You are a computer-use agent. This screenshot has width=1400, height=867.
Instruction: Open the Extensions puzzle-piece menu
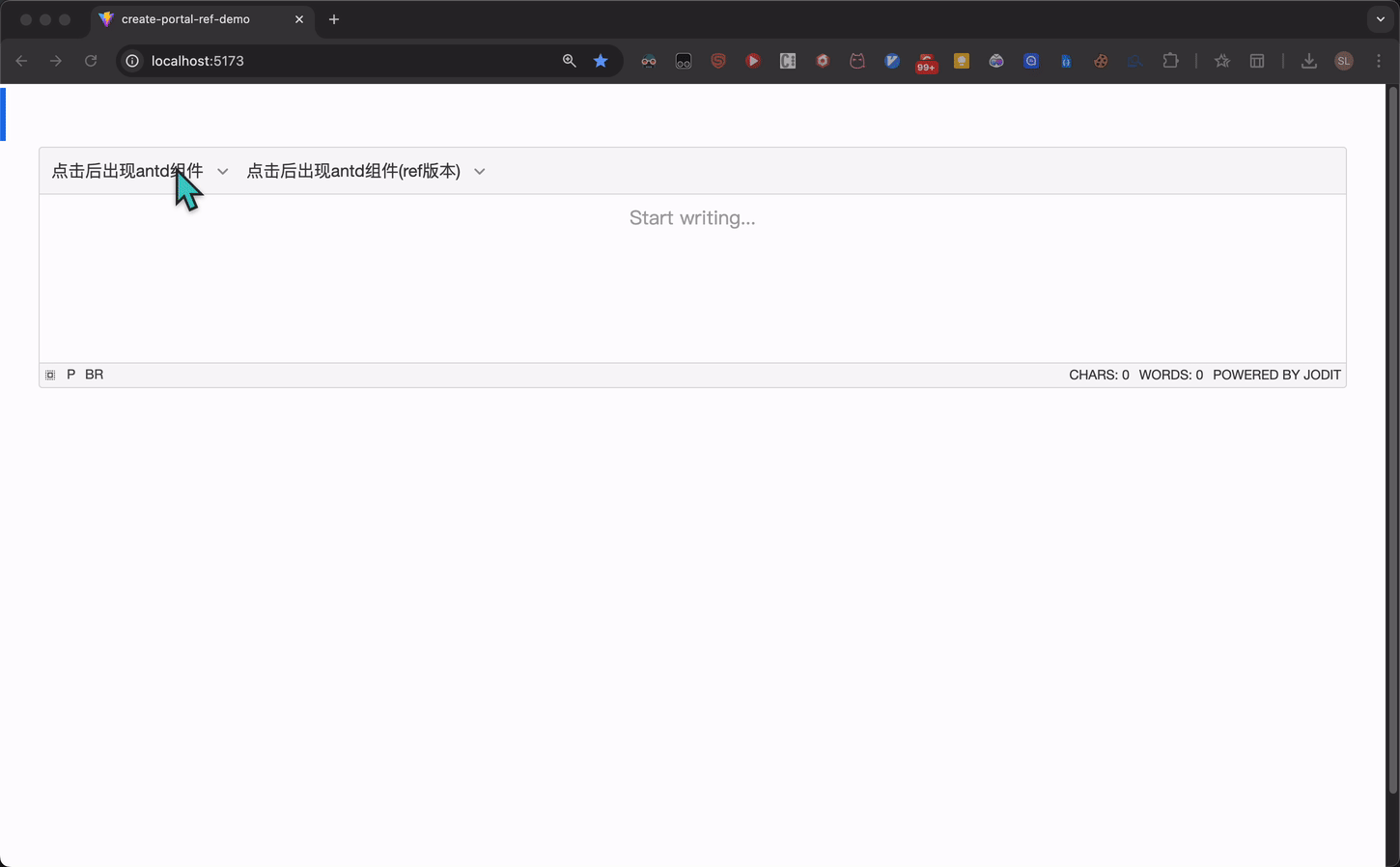coord(1170,61)
